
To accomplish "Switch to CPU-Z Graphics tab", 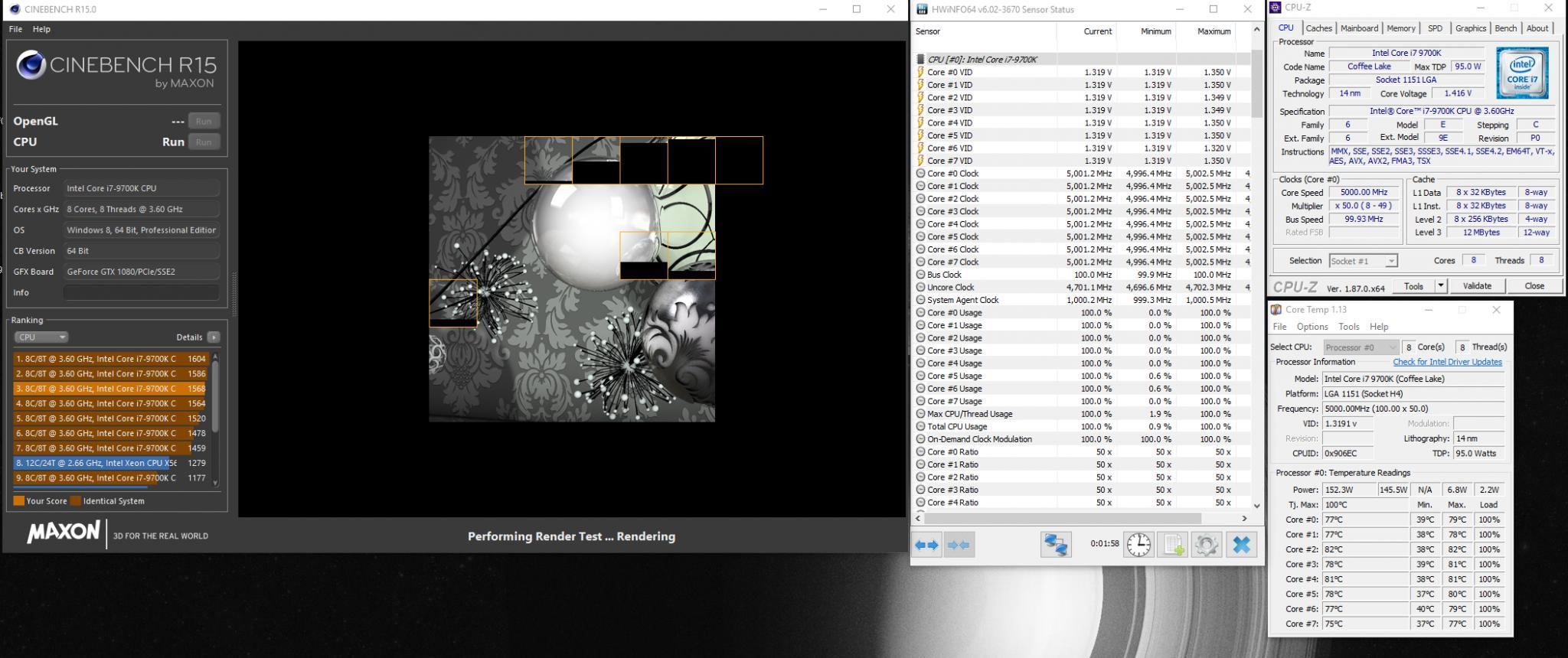I will 1471,28.
